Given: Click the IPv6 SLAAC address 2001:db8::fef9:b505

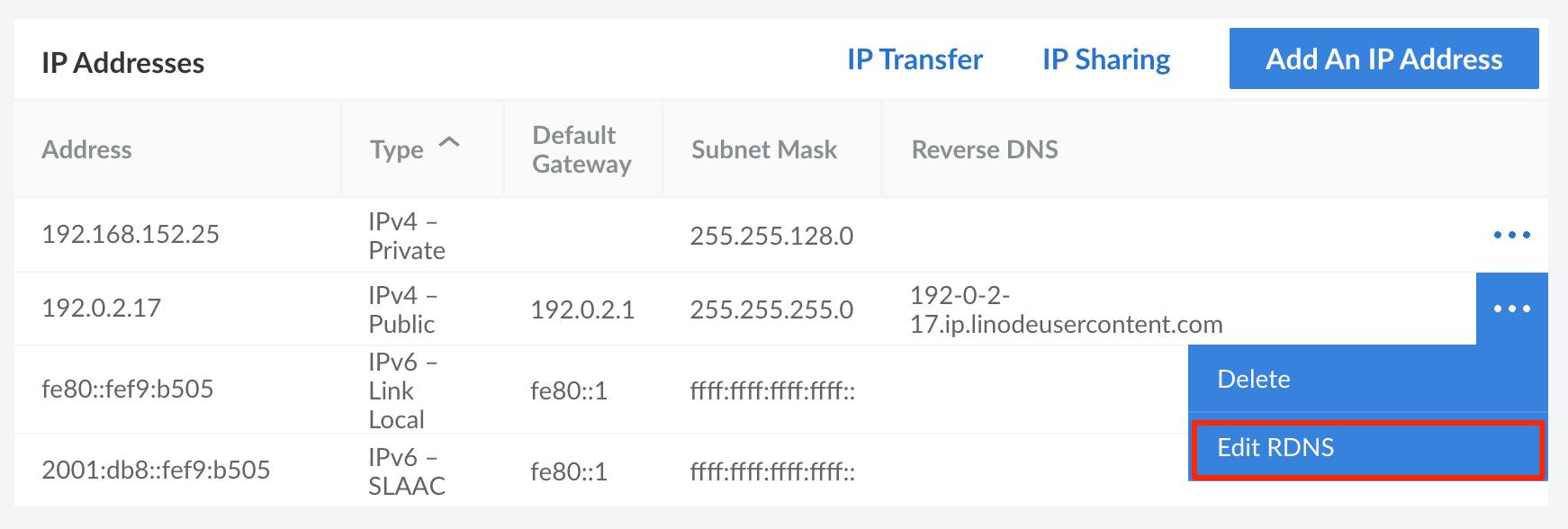Looking at the screenshot, I should (156, 467).
